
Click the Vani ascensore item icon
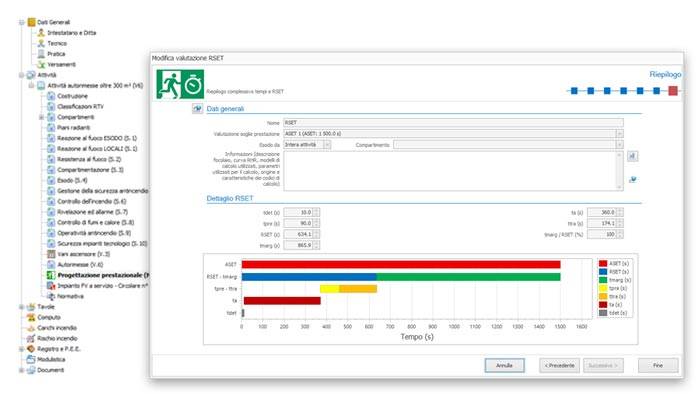(51, 254)
